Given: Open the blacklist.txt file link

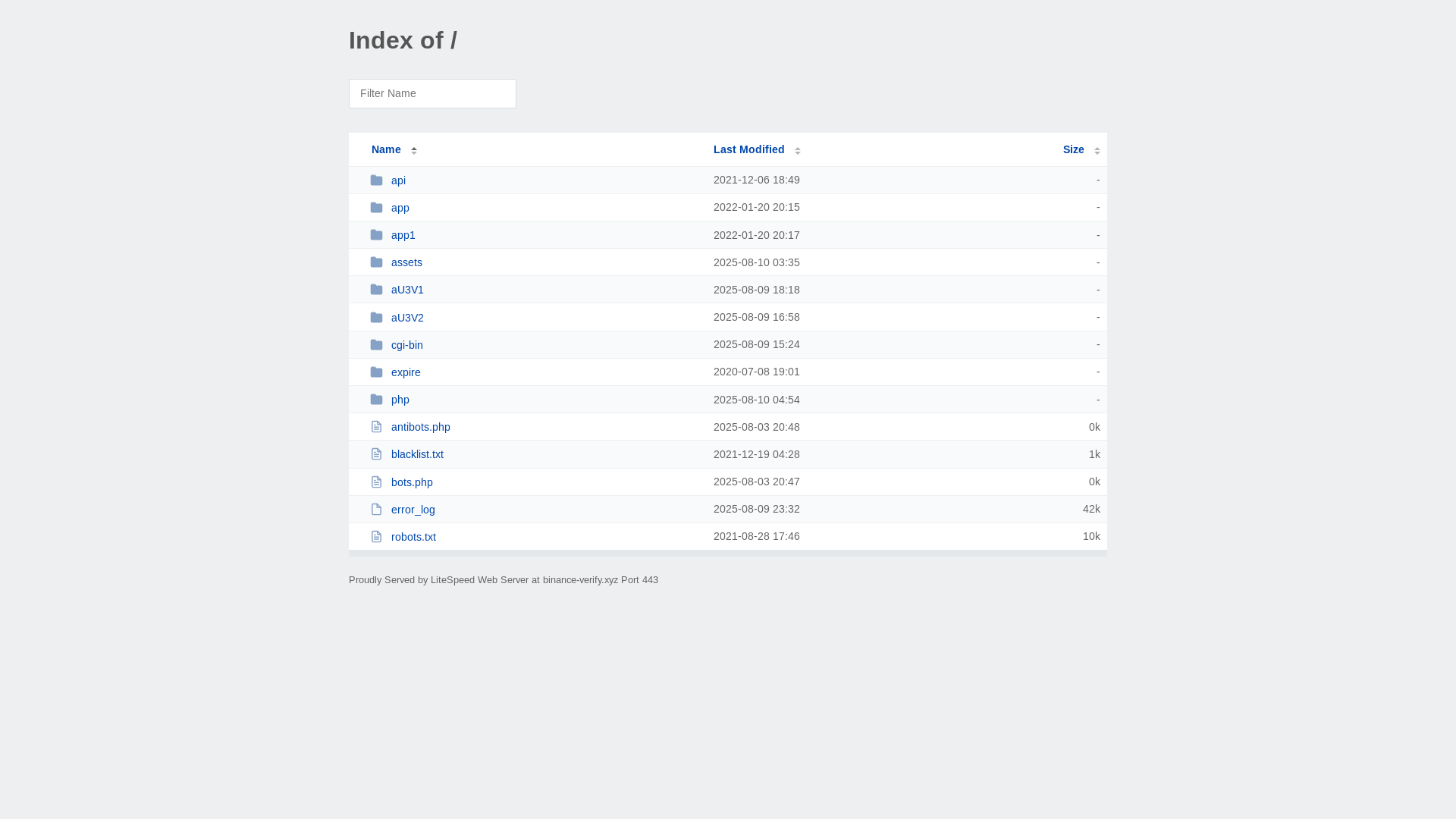Looking at the screenshot, I should [417, 454].
